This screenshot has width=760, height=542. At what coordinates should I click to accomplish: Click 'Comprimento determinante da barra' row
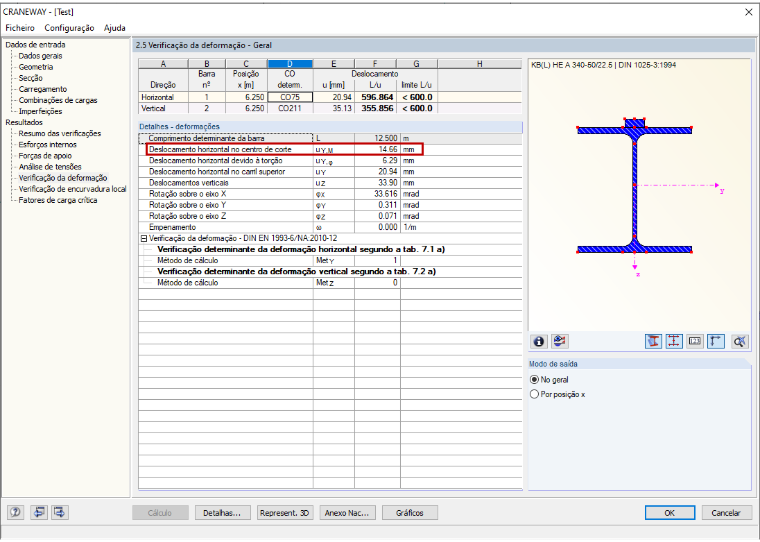pyautogui.click(x=331, y=138)
